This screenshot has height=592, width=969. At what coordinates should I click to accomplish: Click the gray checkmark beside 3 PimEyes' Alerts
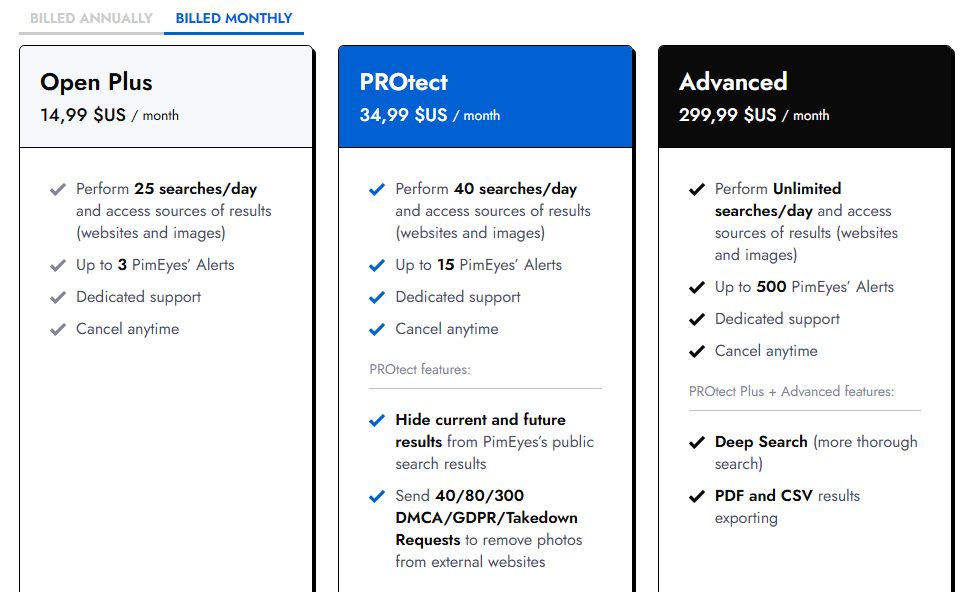tap(58, 265)
